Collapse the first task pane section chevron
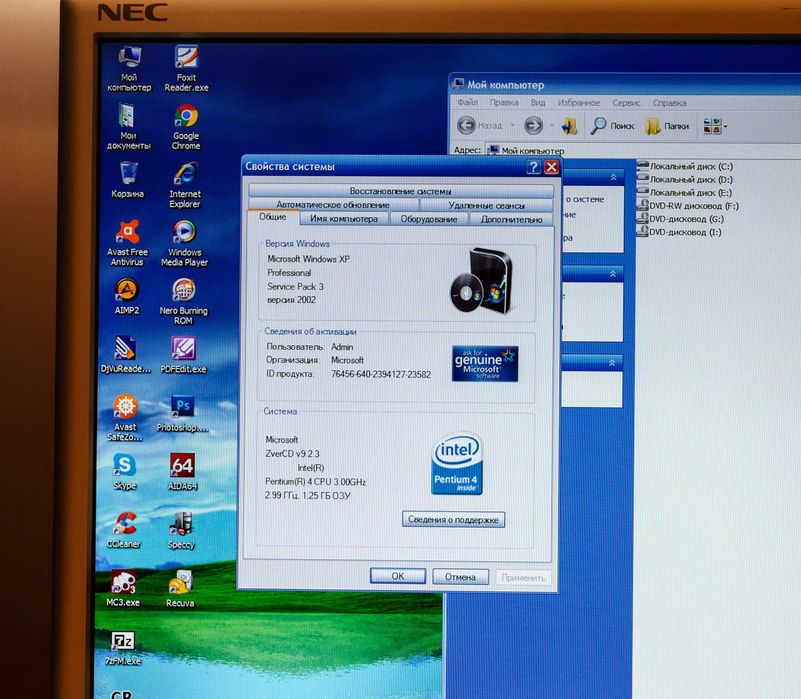 point(614,177)
